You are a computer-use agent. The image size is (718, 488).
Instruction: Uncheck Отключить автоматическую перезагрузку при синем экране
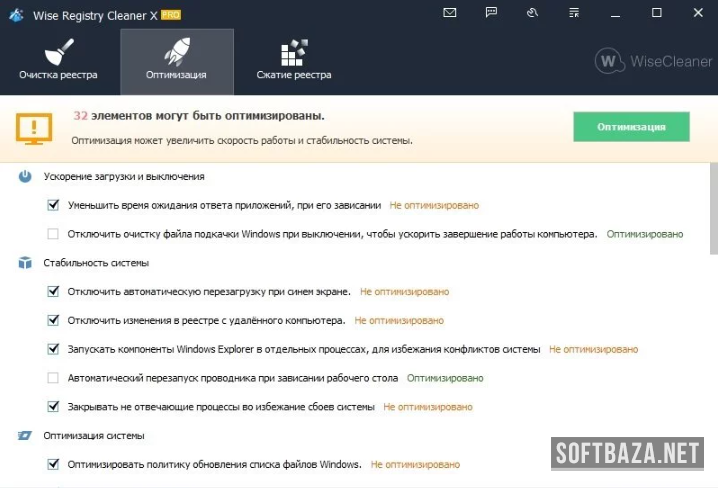54,292
